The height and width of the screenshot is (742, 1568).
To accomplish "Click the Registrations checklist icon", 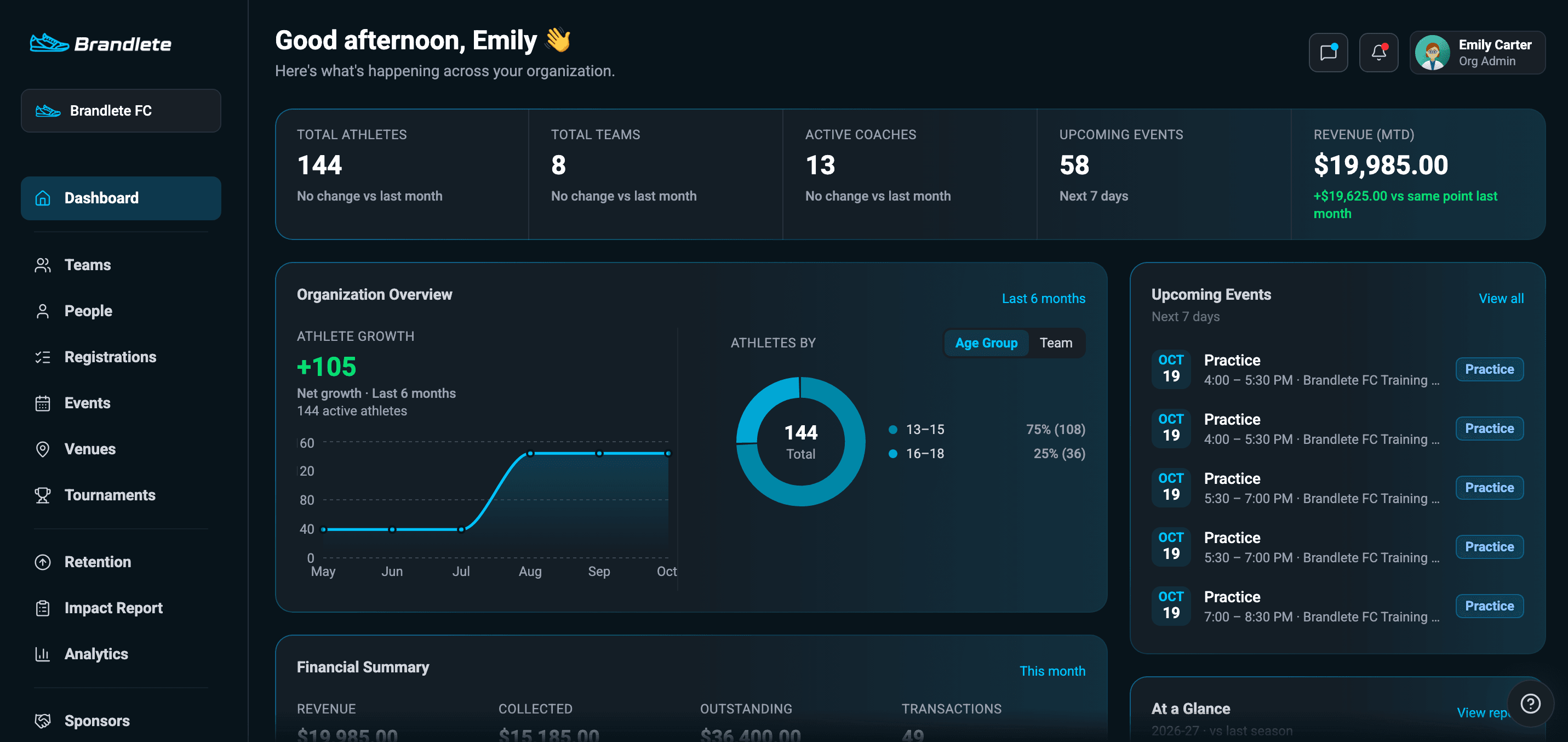I will tap(43, 357).
